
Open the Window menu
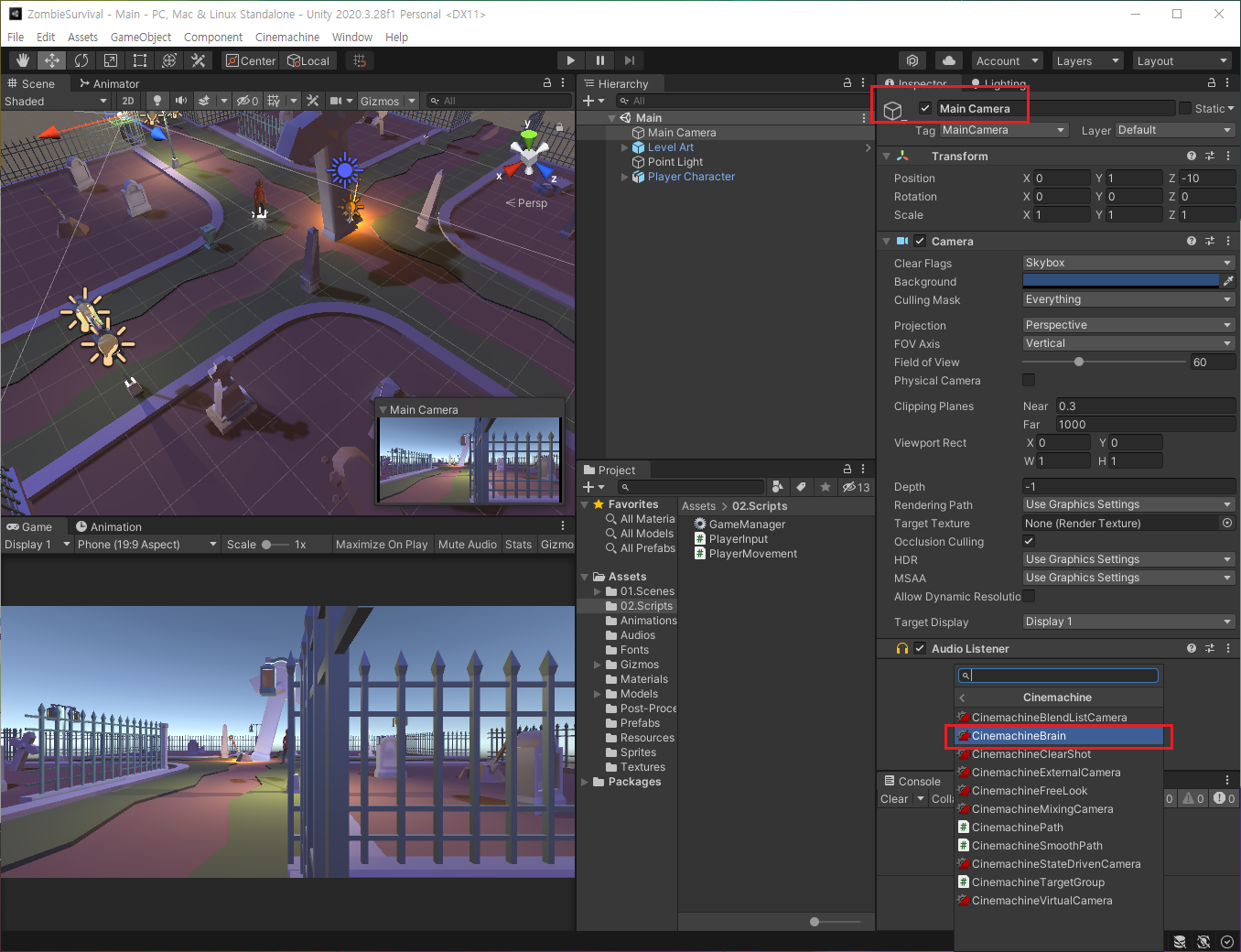coord(352,37)
